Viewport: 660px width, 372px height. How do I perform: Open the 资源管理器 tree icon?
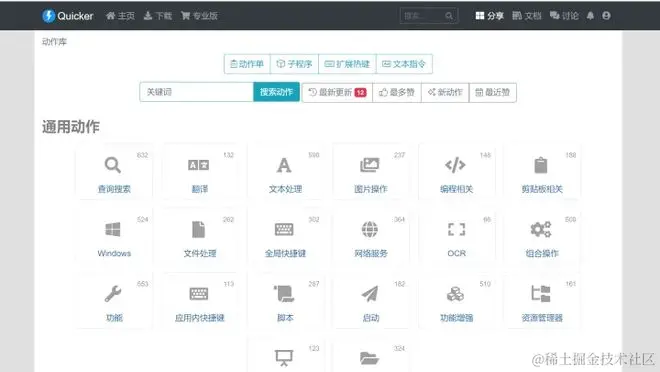(x=541, y=294)
